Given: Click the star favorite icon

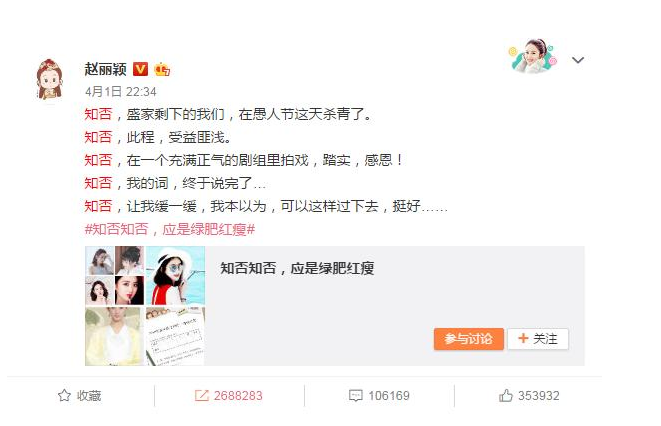Looking at the screenshot, I should 64,395.
